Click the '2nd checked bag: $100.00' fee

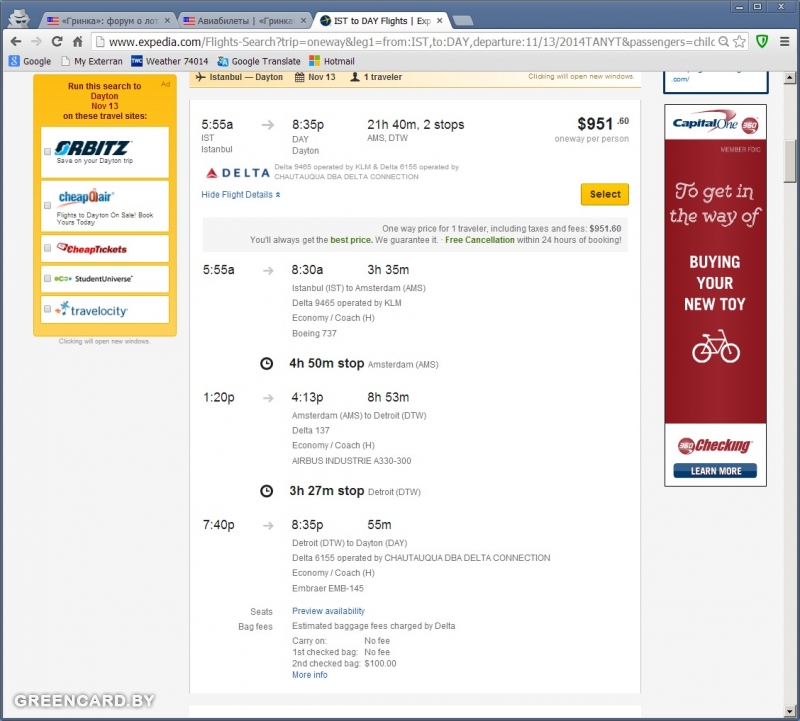coord(344,664)
